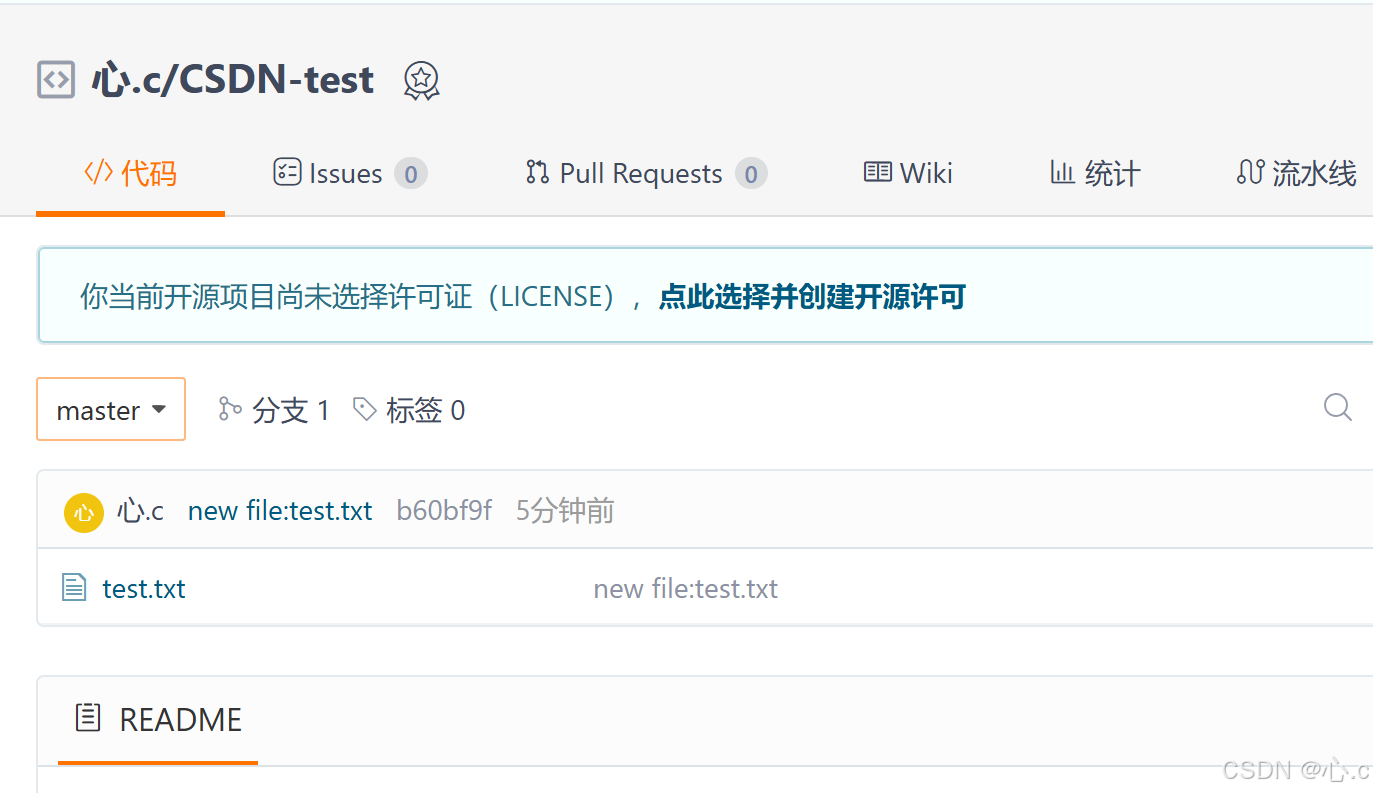Click the 心.c/CSDN-test repository title
This screenshot has height=793, width=1373.
(x=233, y=79)
